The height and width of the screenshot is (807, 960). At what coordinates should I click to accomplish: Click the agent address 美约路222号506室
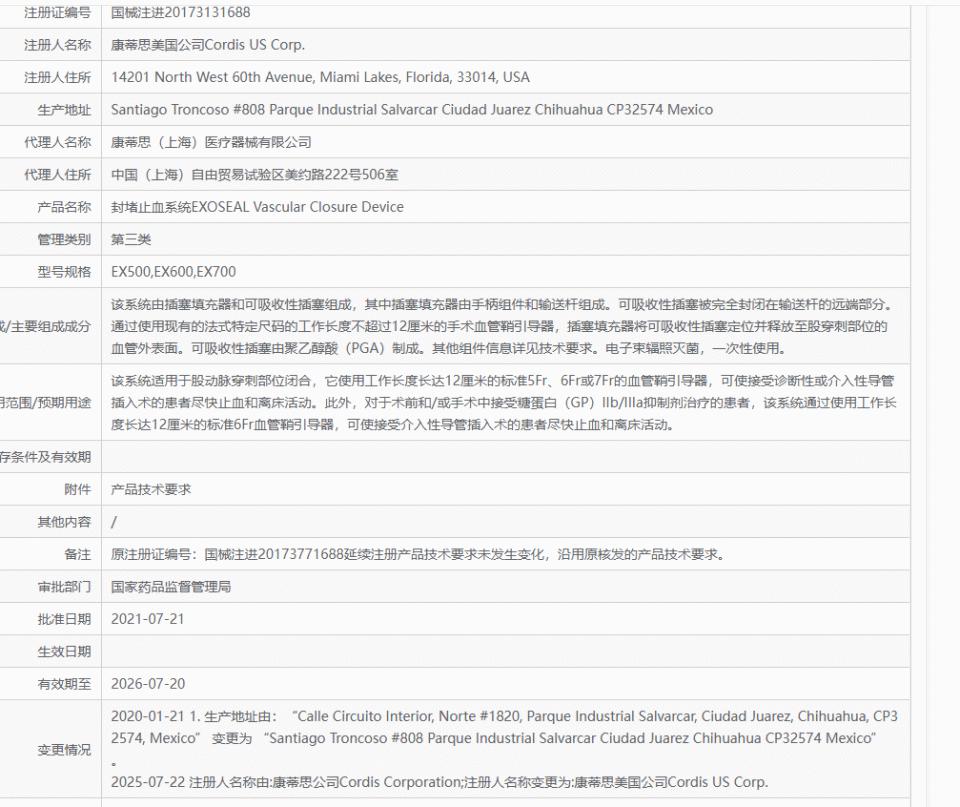[254, 175]
